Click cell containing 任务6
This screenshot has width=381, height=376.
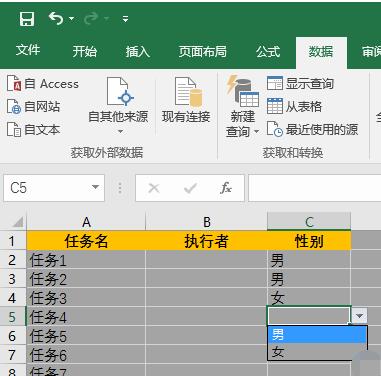86,355
